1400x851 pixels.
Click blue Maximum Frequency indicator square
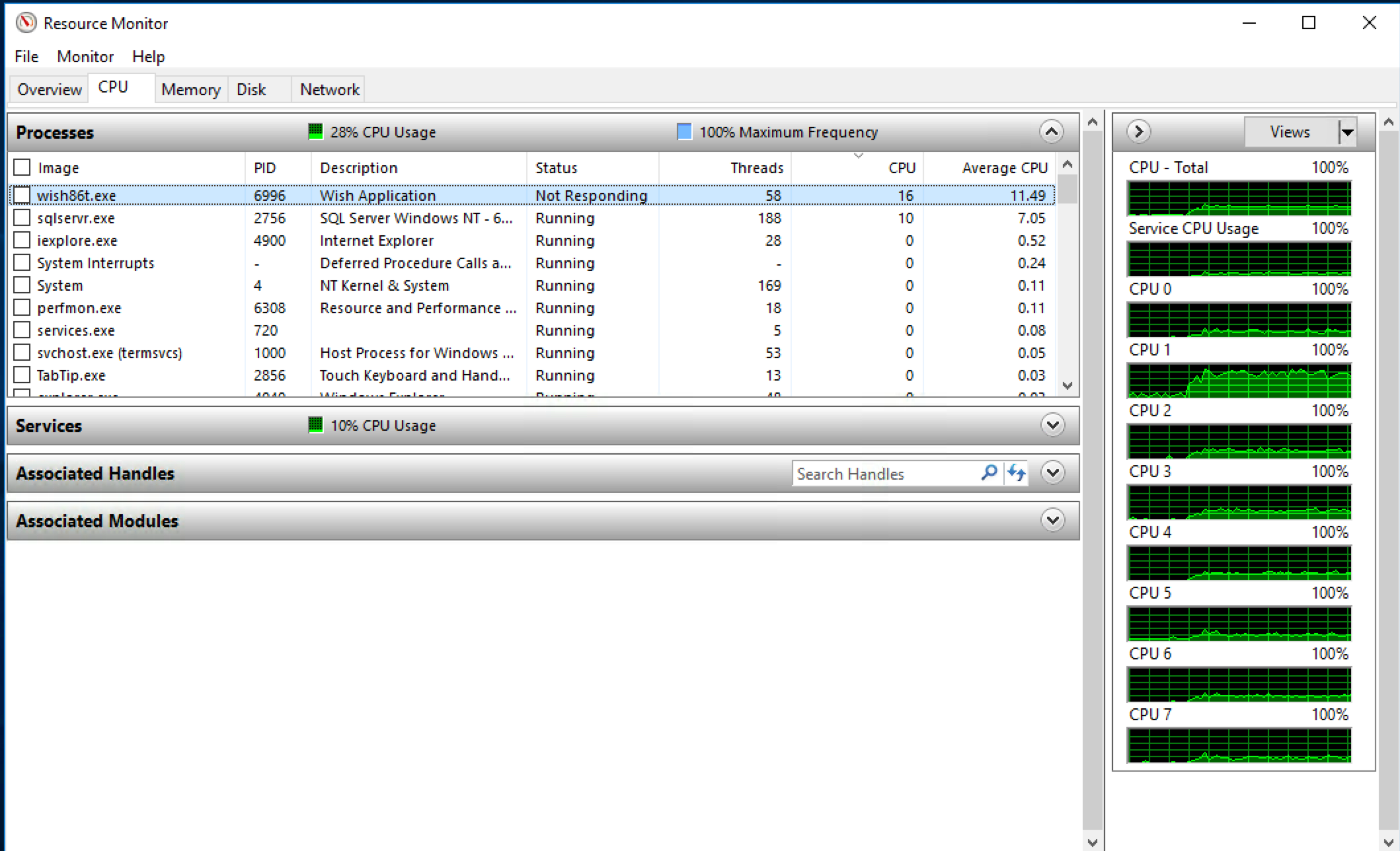[x=685, y=131]
